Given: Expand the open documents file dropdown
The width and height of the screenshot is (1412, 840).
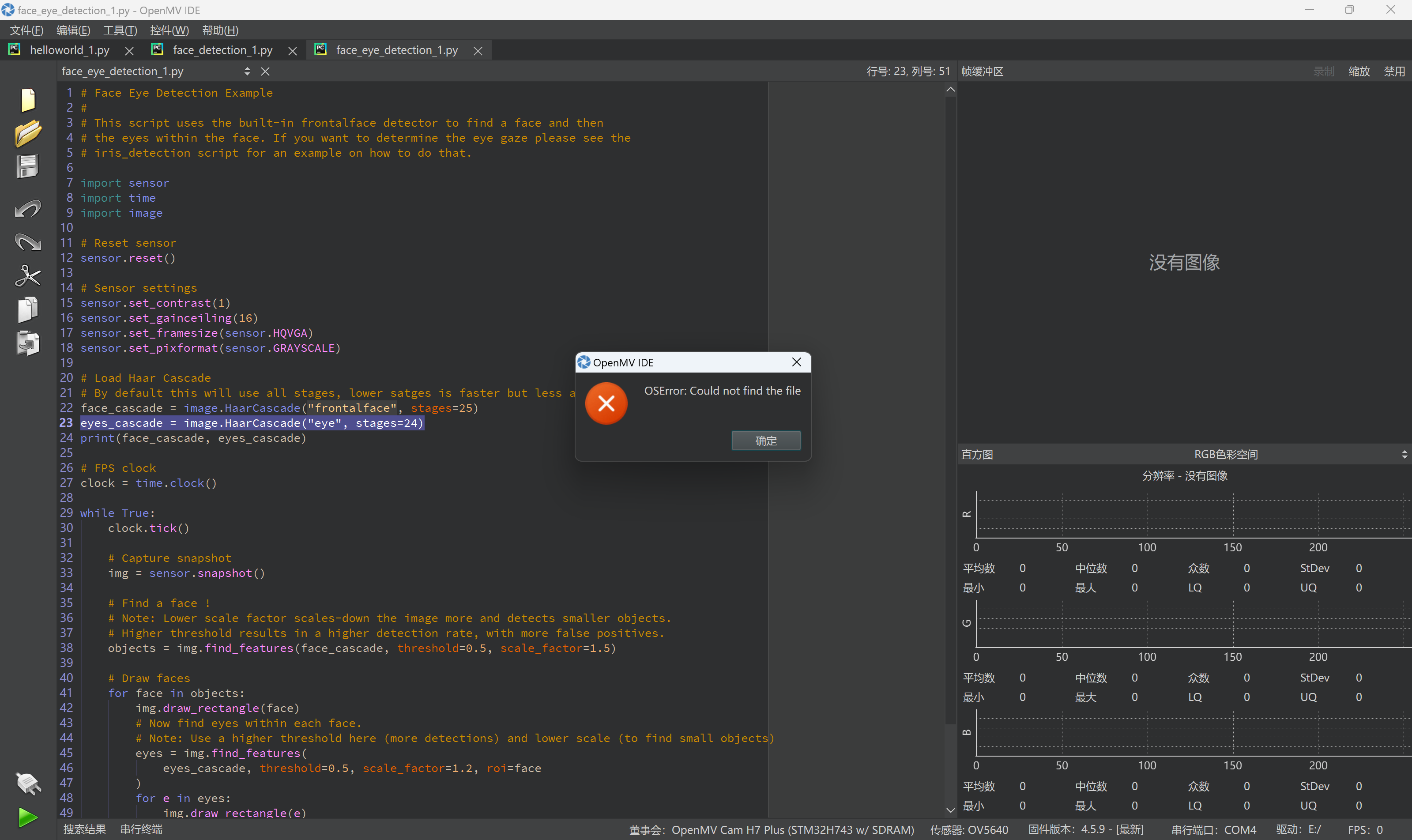Looking at the screenshot, I should point(156,72).
